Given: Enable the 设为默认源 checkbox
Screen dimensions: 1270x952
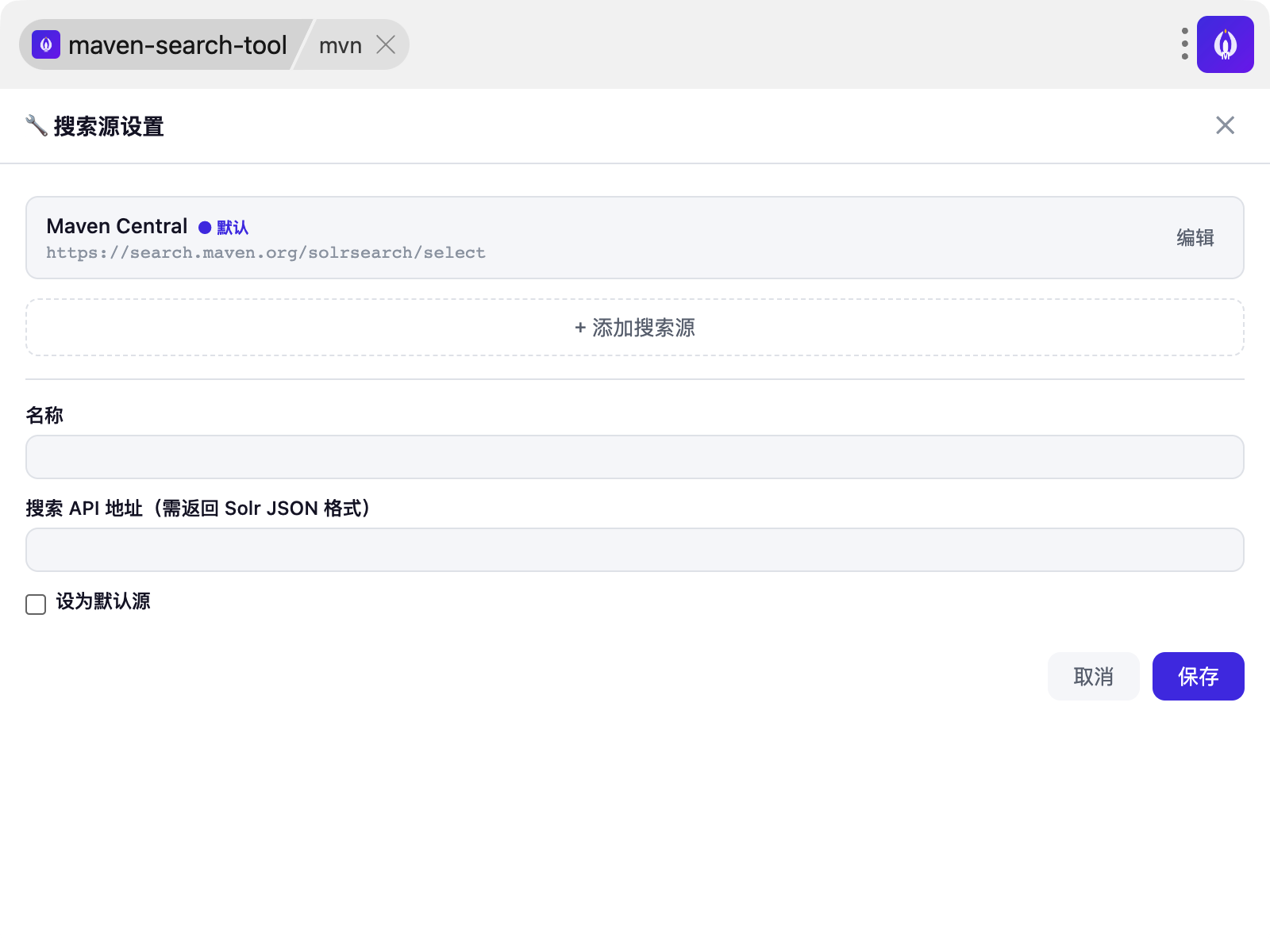Looking at the screenshot, I should [x=36, y=605].
